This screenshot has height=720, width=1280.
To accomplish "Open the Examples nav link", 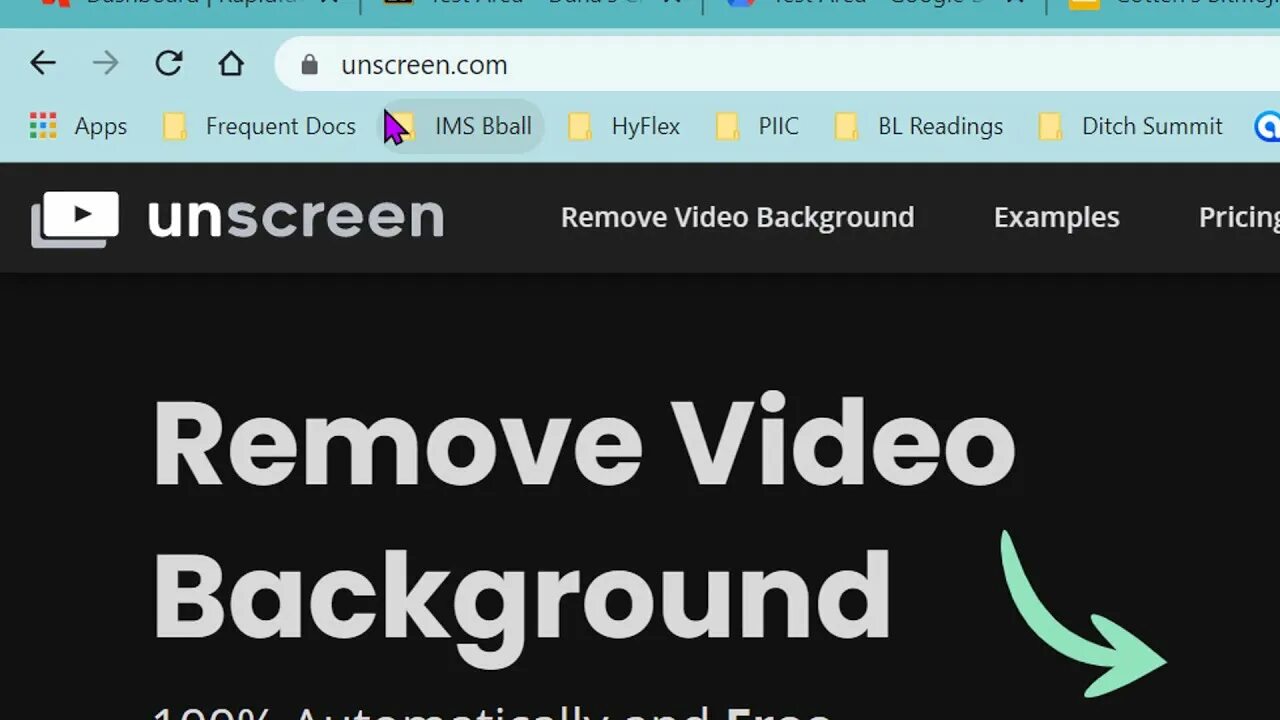I will (1056, 217).
